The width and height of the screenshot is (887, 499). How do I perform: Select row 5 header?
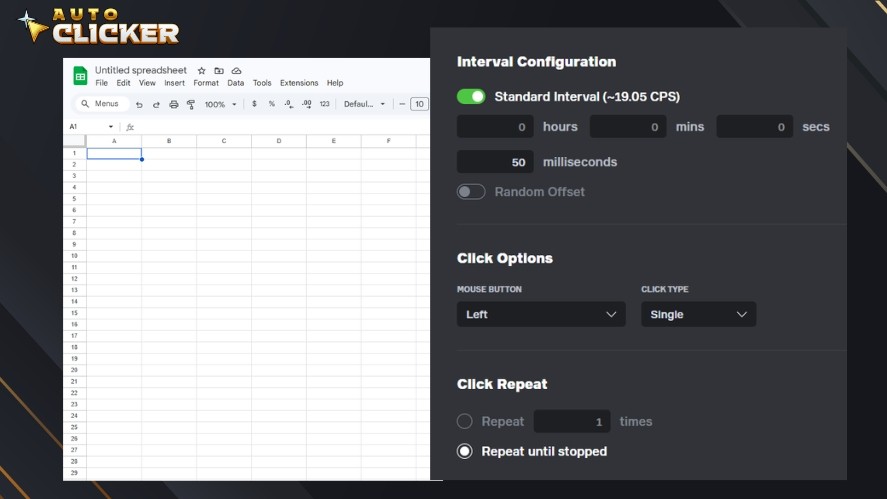point(74,199)
